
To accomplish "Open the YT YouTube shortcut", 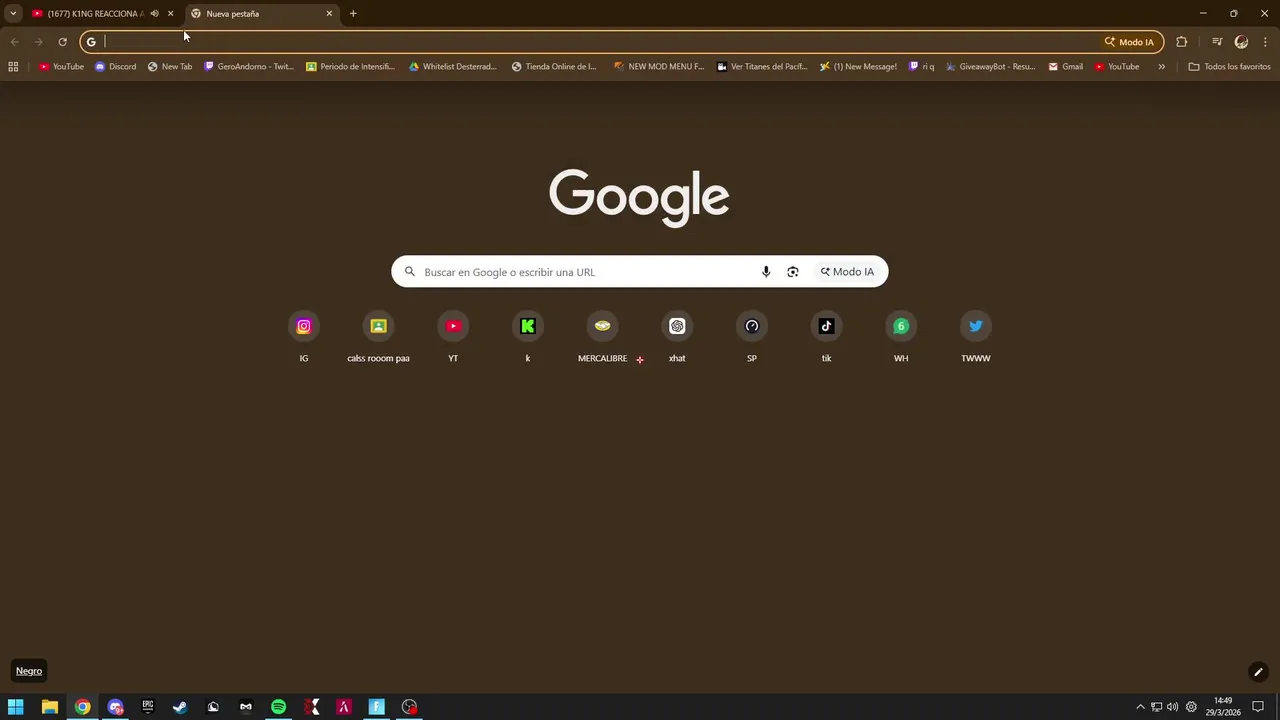I will coord(453,336).
